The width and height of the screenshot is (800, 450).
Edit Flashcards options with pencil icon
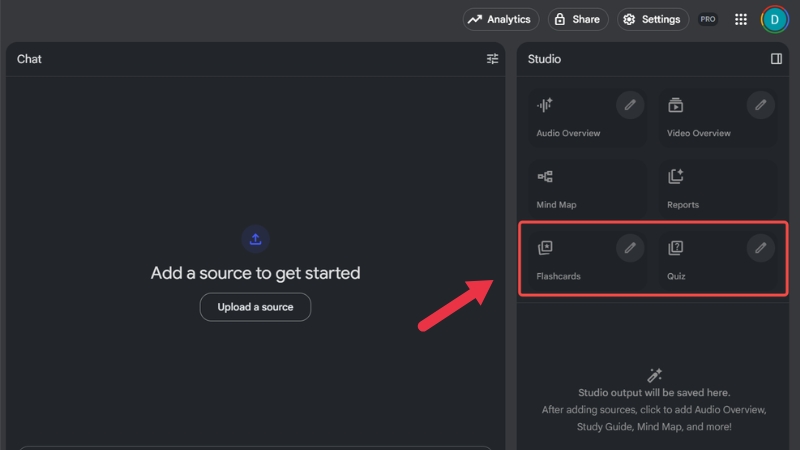pyautogui.click(x=630, y=248)
